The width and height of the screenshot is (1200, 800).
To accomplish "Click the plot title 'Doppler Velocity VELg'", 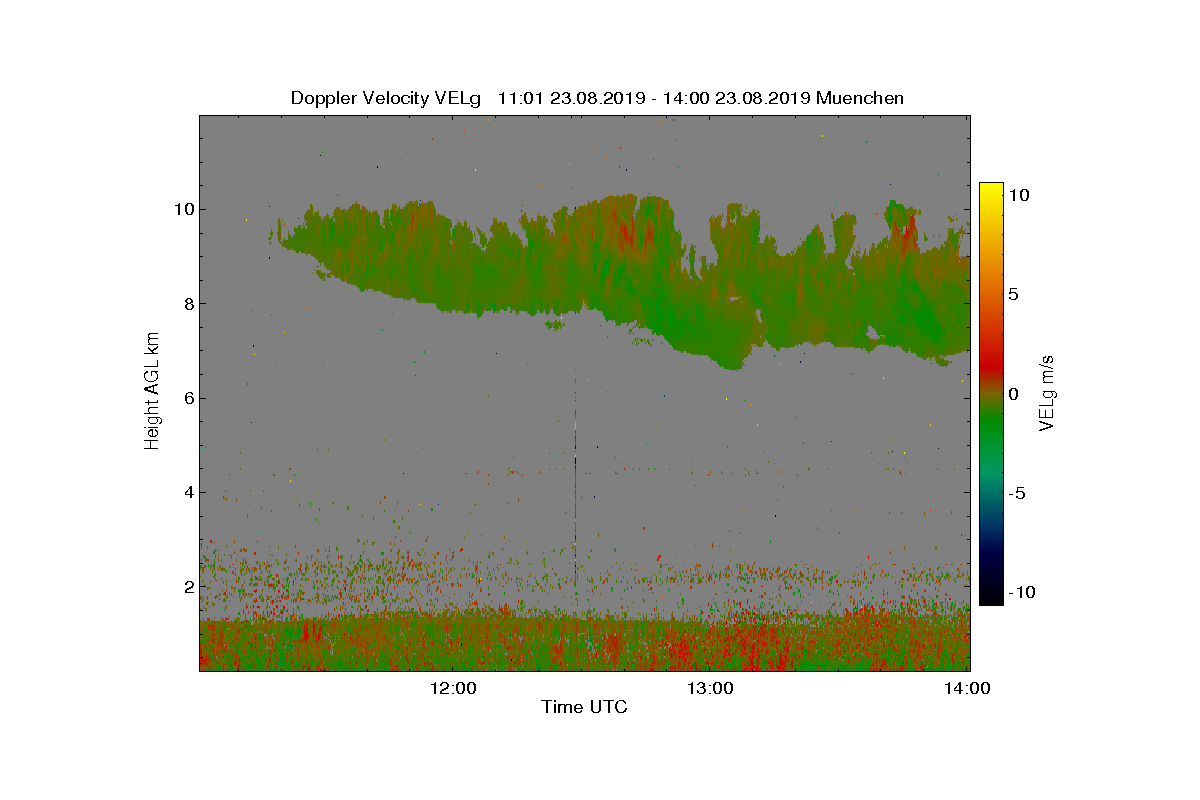I will (x=385, y=98).
